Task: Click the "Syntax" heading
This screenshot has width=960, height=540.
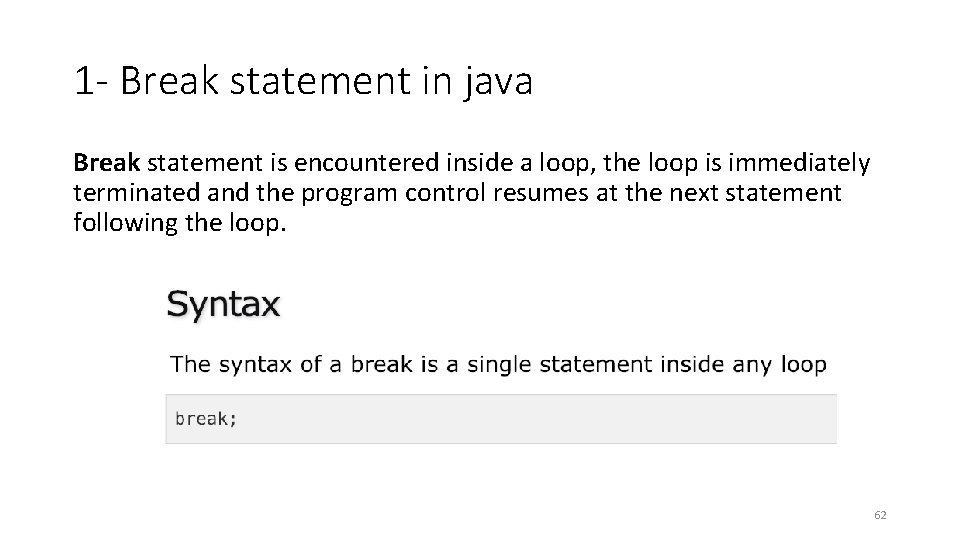Action: (x=223, y=304)
